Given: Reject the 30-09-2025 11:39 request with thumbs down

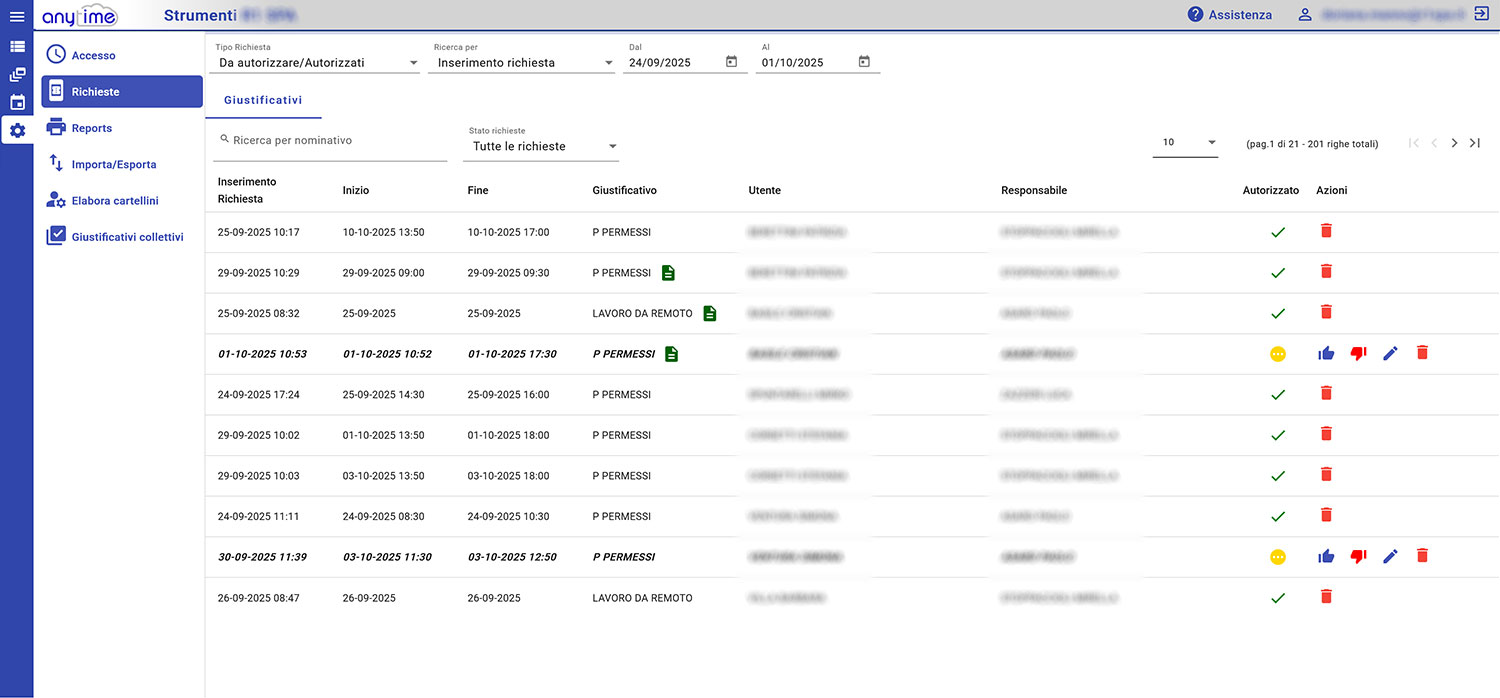Looking at the screenshot, I should coord(1358,556).
